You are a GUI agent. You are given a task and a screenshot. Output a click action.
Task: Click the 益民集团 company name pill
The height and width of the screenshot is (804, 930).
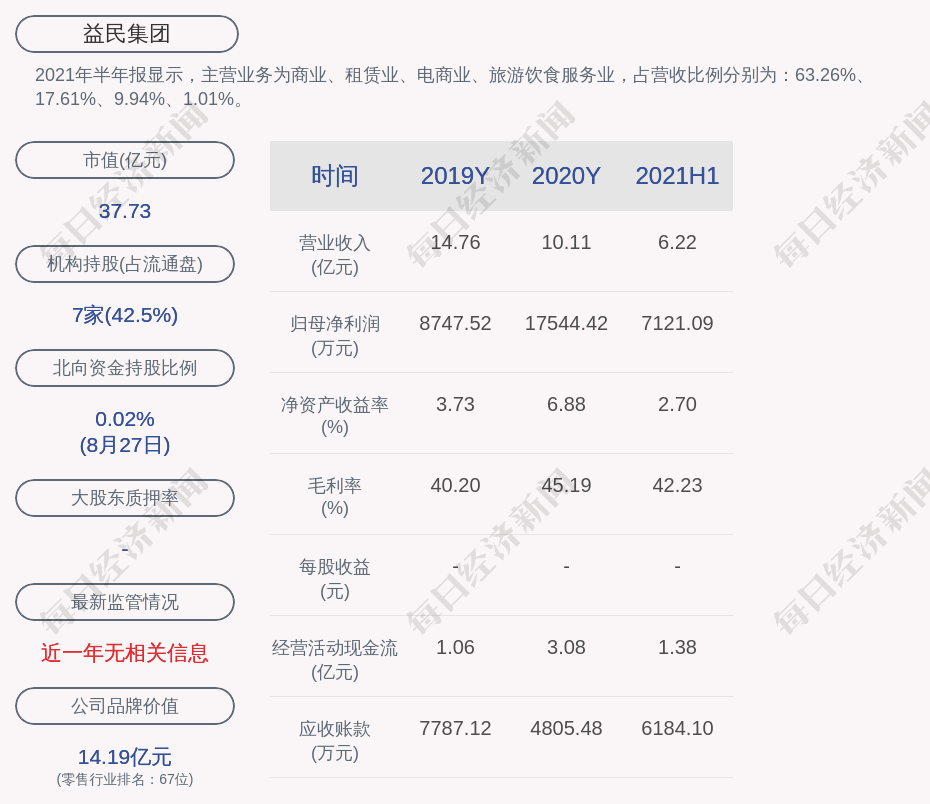tap(127, 34)
